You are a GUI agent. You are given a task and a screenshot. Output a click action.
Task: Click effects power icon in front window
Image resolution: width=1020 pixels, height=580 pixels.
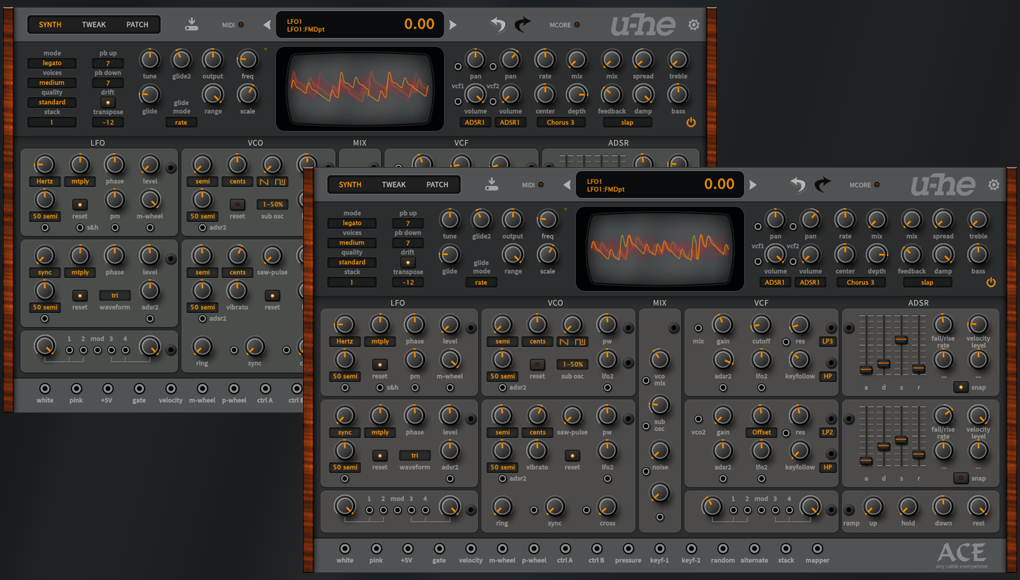pos(991,282)
